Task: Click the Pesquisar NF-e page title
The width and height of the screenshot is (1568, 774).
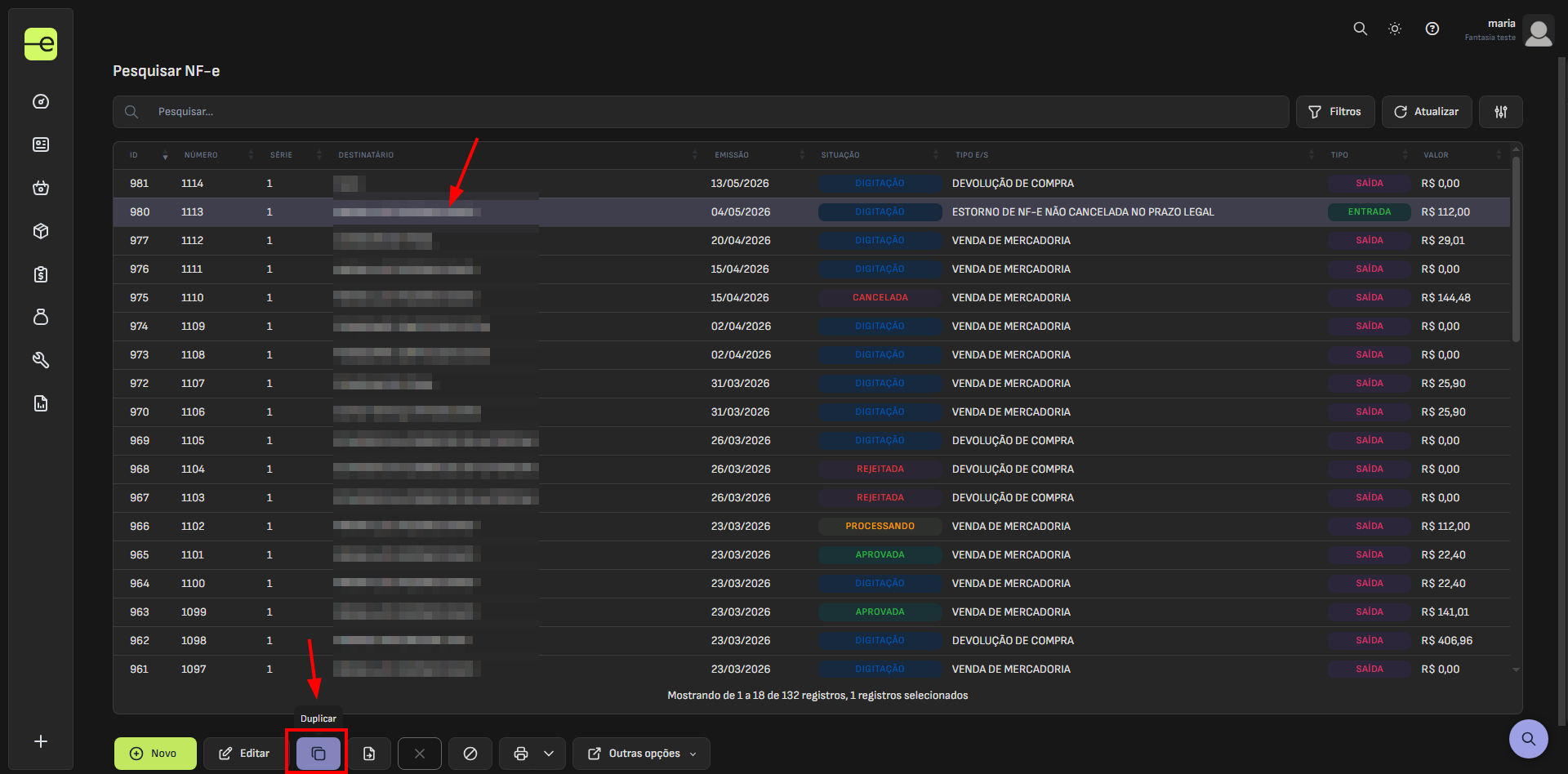Action: coord(167,71)
